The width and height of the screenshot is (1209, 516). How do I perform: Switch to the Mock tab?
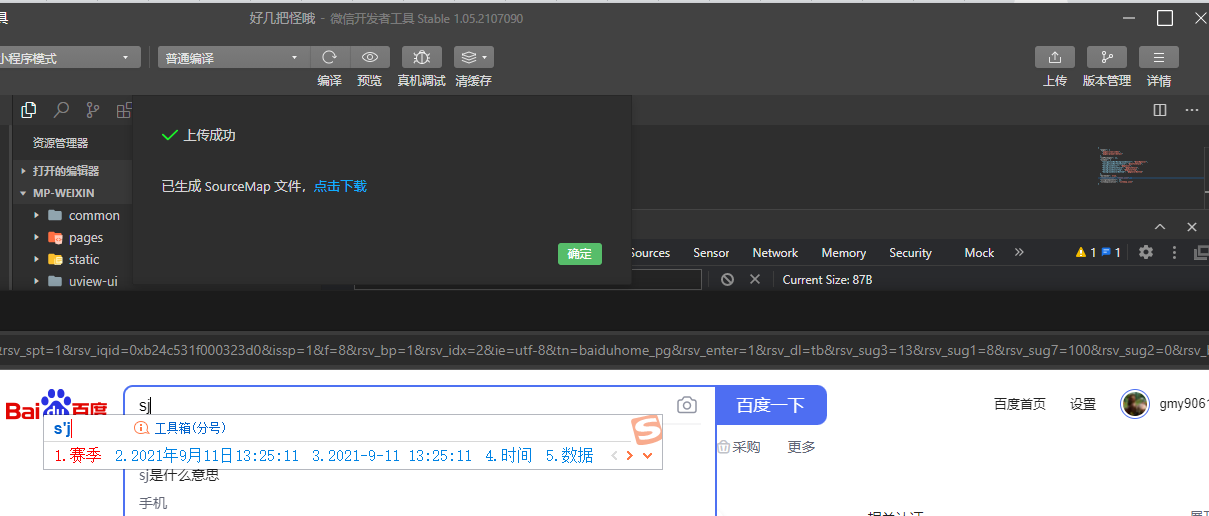coord(979,253)
